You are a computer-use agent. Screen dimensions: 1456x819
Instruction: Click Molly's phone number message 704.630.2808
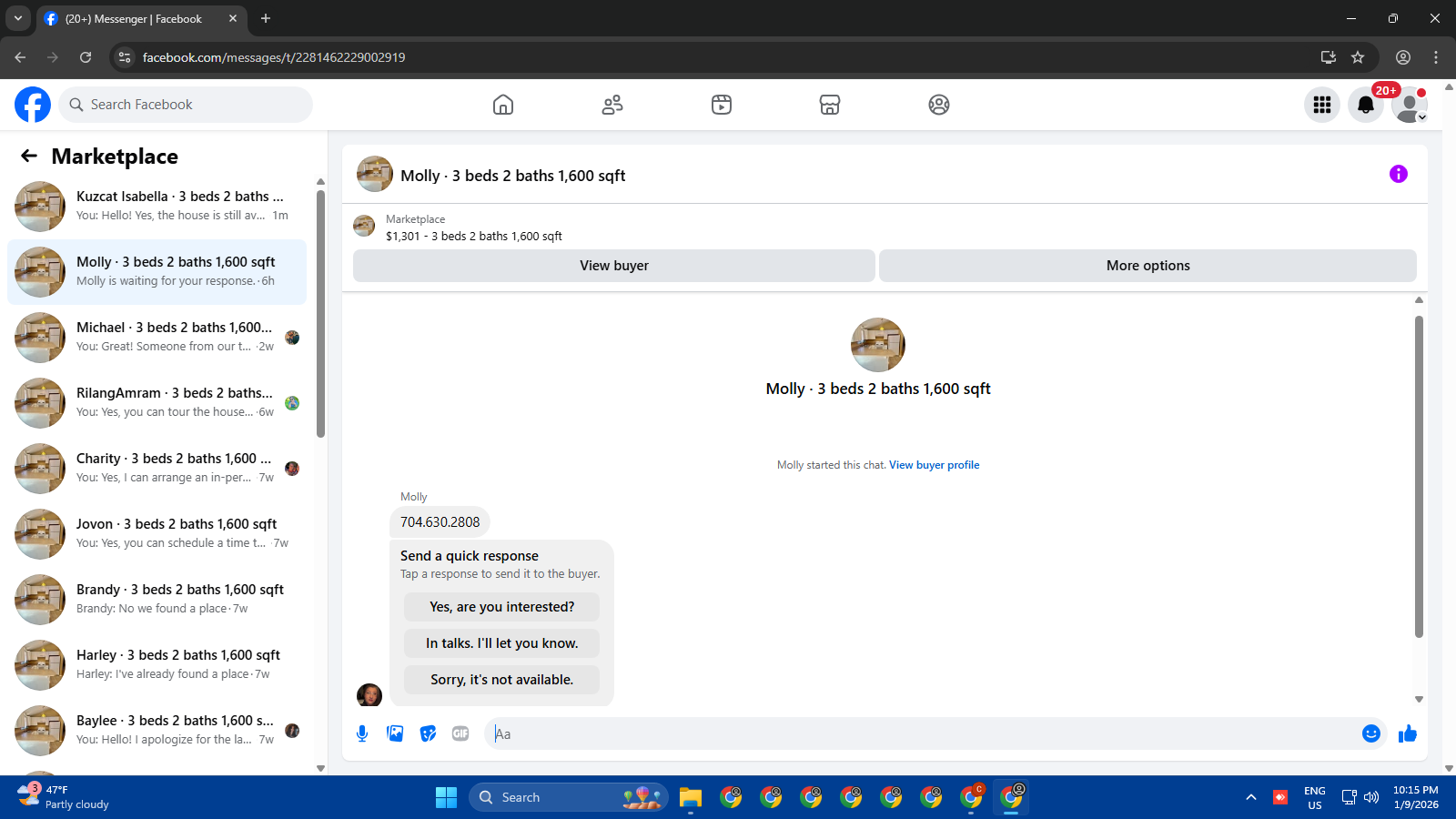(x=440, y=522)
